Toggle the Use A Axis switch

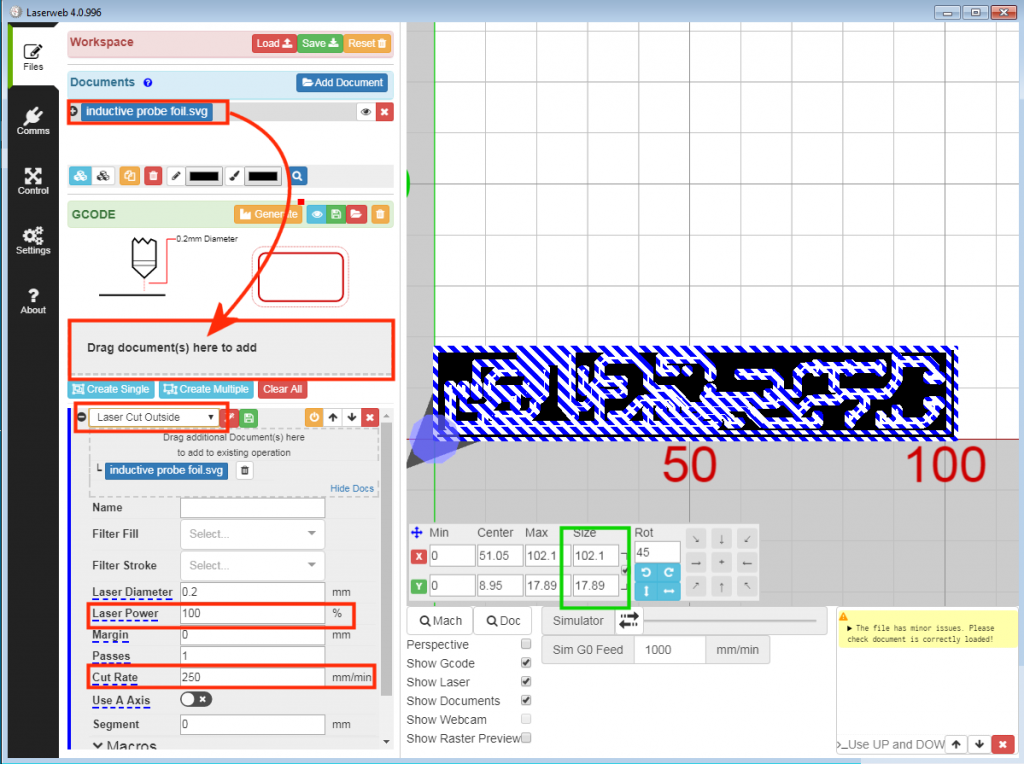pyautogui.click(x=197, y=700)
